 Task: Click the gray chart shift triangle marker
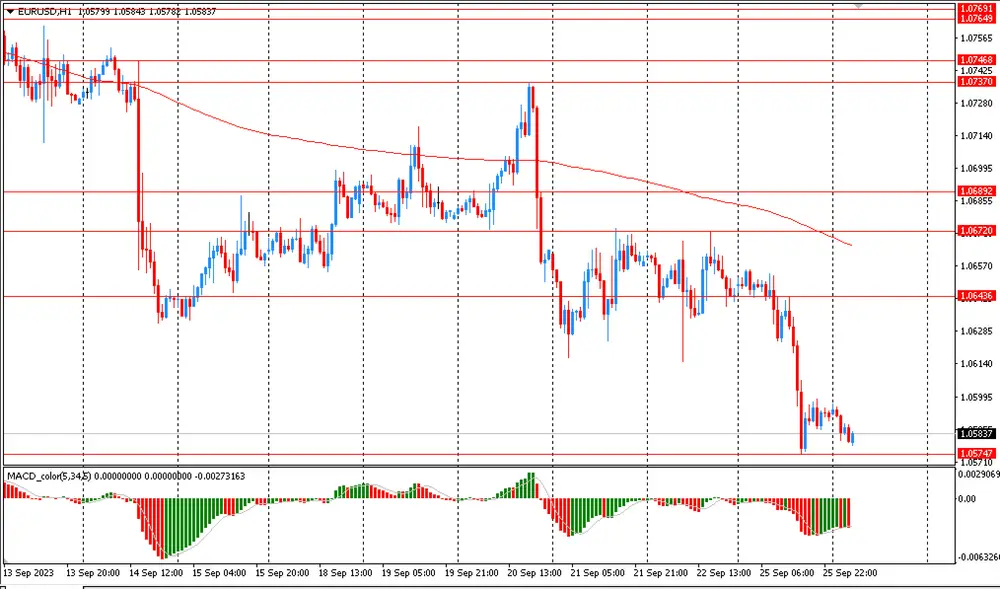click(857, 5)
